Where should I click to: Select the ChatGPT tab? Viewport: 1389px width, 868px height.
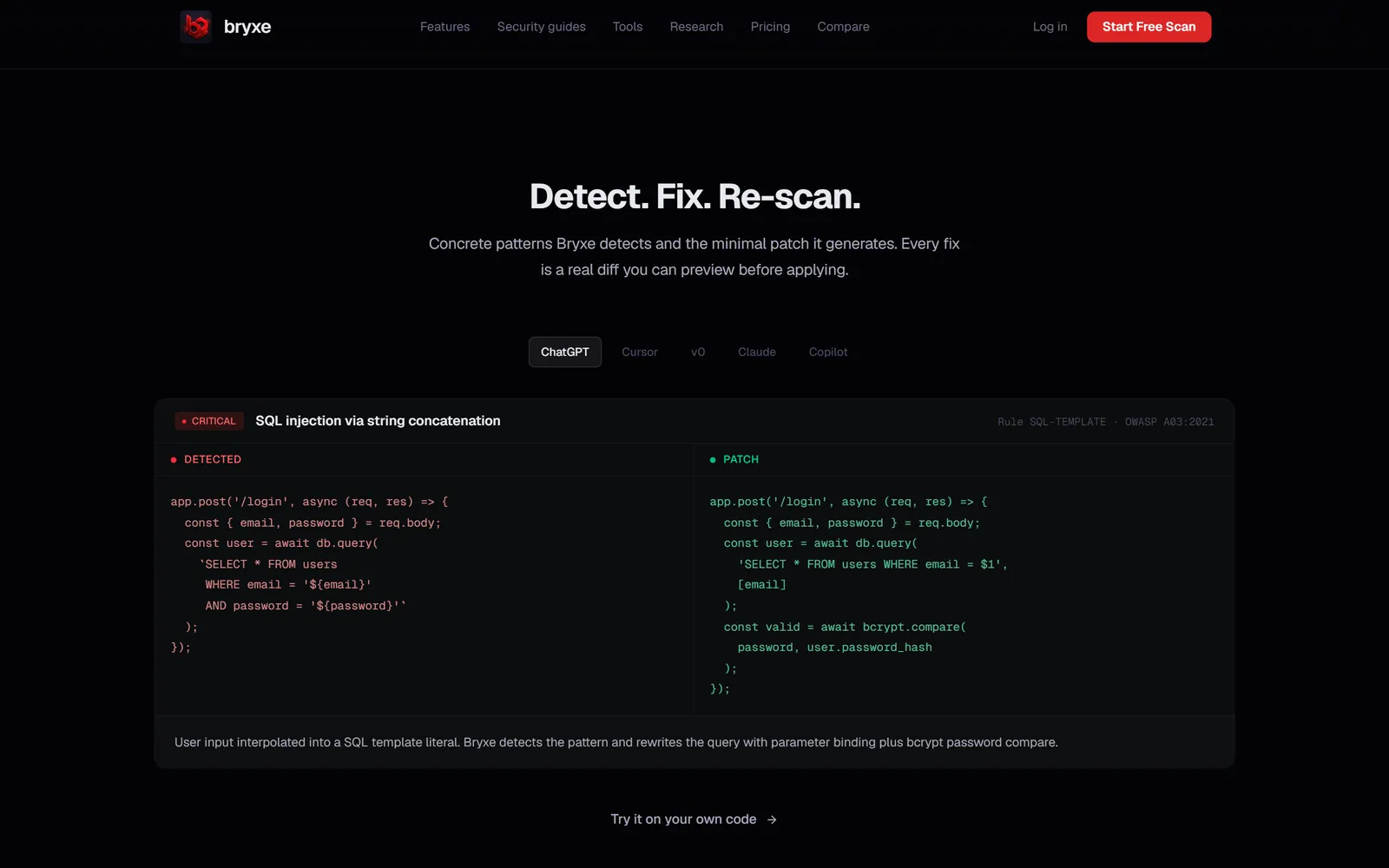click(x=565, y=352)
